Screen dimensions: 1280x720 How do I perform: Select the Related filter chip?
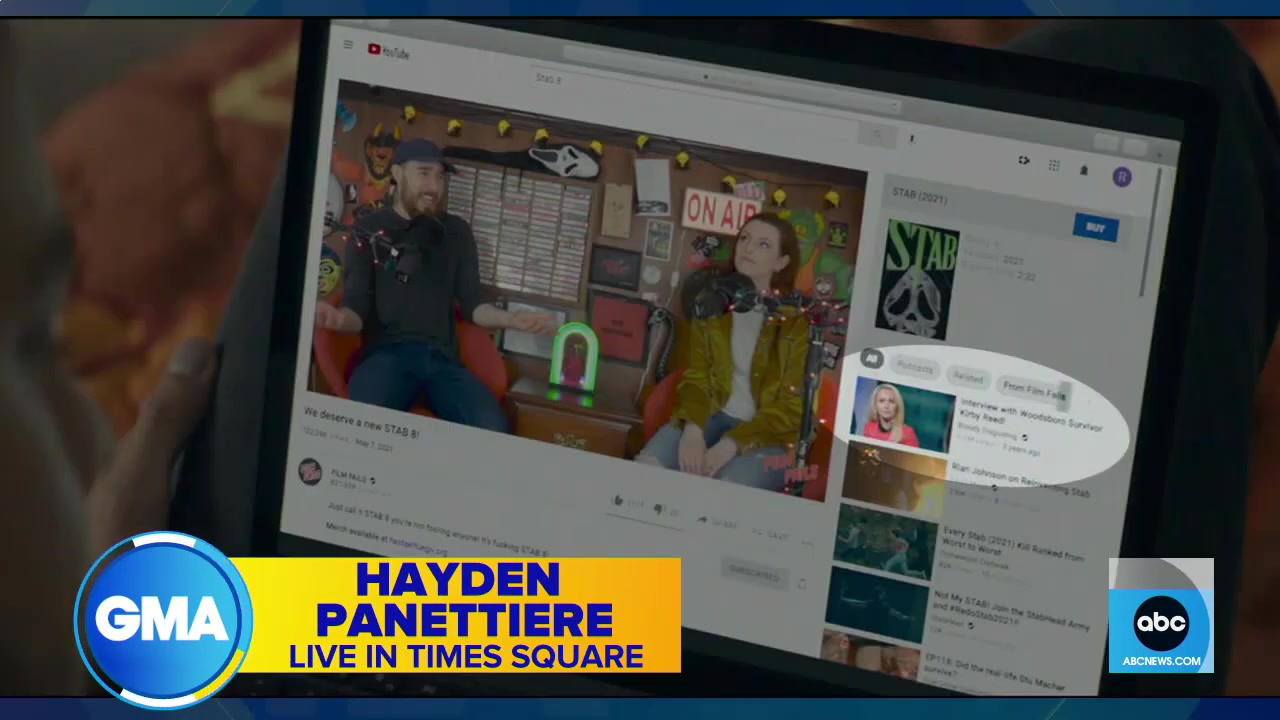pyautogui.click(x=967, y=377)
